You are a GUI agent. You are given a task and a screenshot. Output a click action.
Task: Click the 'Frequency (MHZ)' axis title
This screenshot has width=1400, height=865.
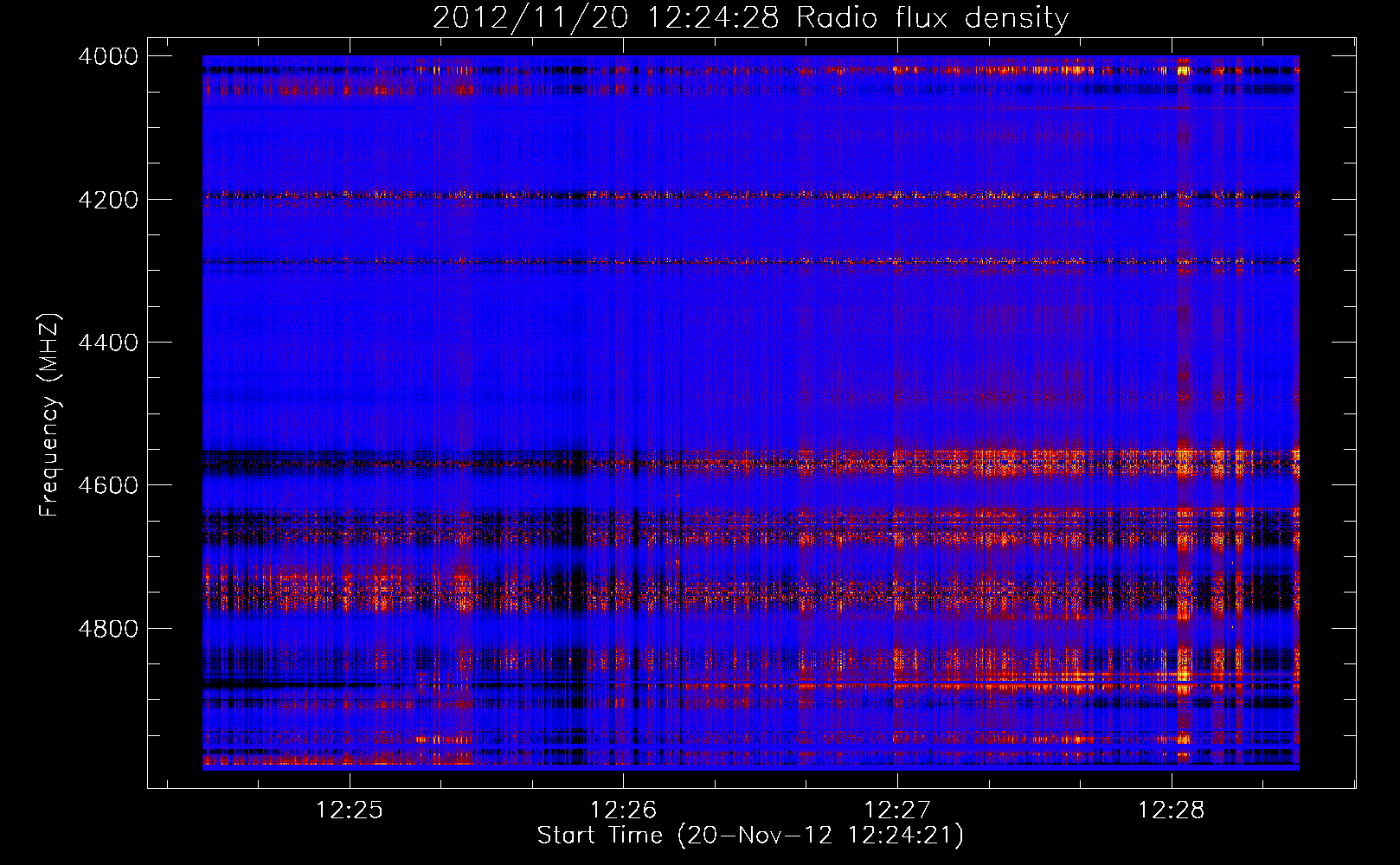(x=50, y=415)
